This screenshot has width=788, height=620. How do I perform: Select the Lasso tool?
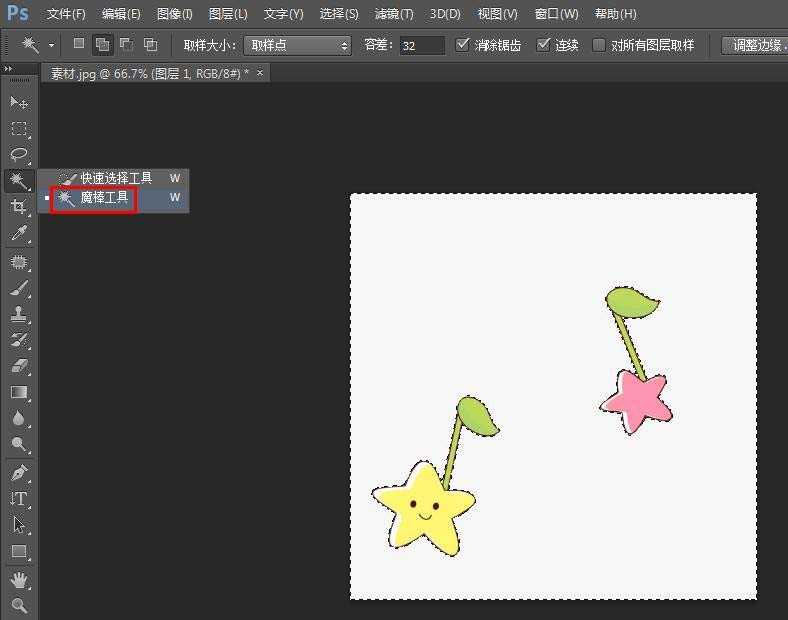(x=18, y=155)
